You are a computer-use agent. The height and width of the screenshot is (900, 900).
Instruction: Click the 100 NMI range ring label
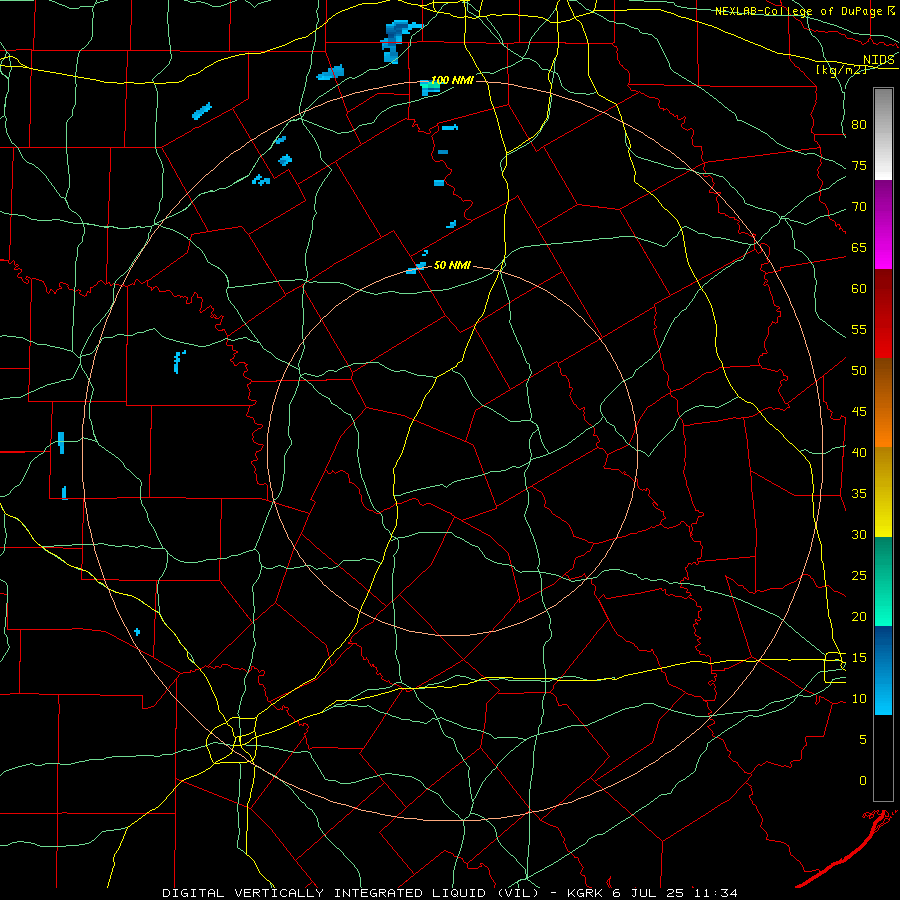pos(452,80)
